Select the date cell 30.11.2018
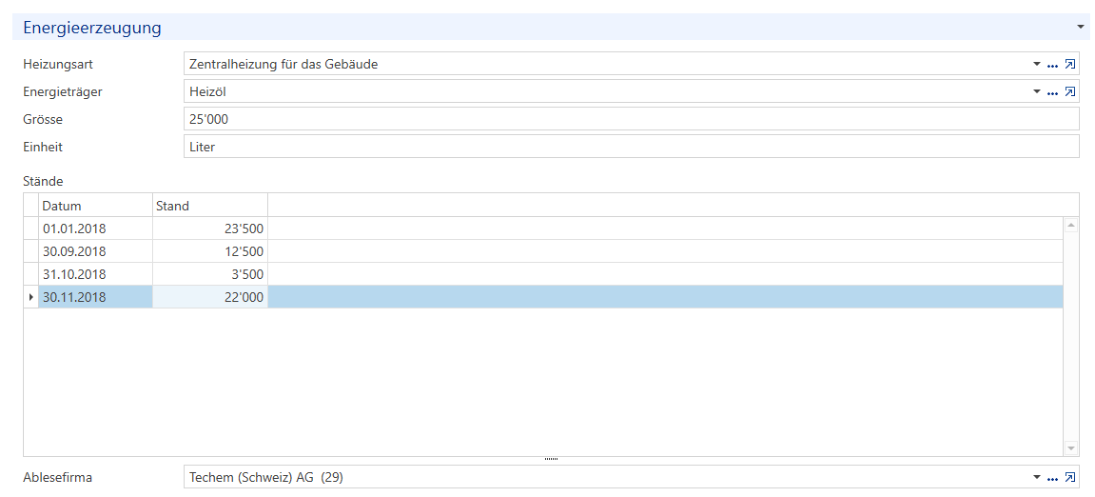This screenshot has height=497, width=1095. tap(96, 297)
